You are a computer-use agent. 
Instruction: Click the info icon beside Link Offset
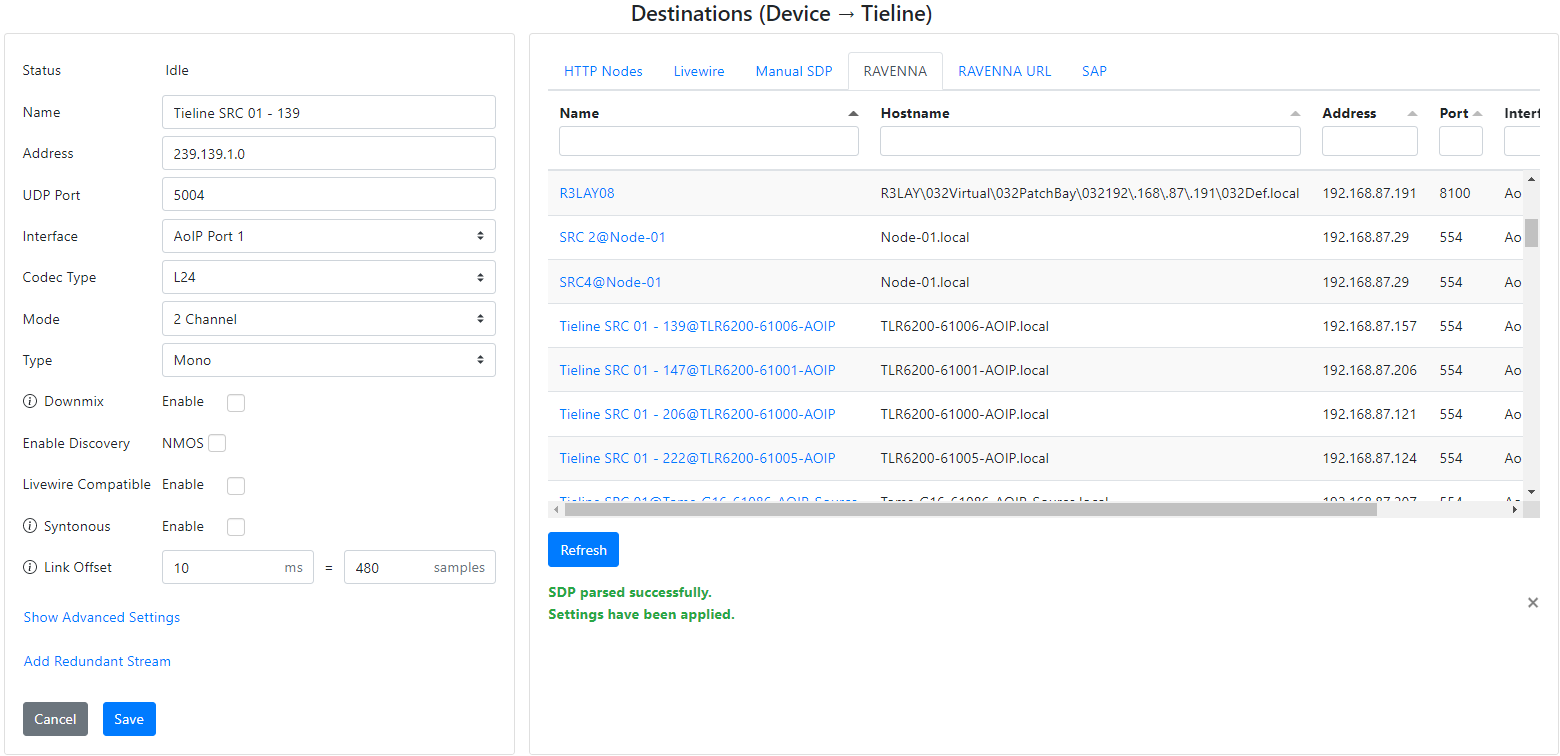pos(30,568)
